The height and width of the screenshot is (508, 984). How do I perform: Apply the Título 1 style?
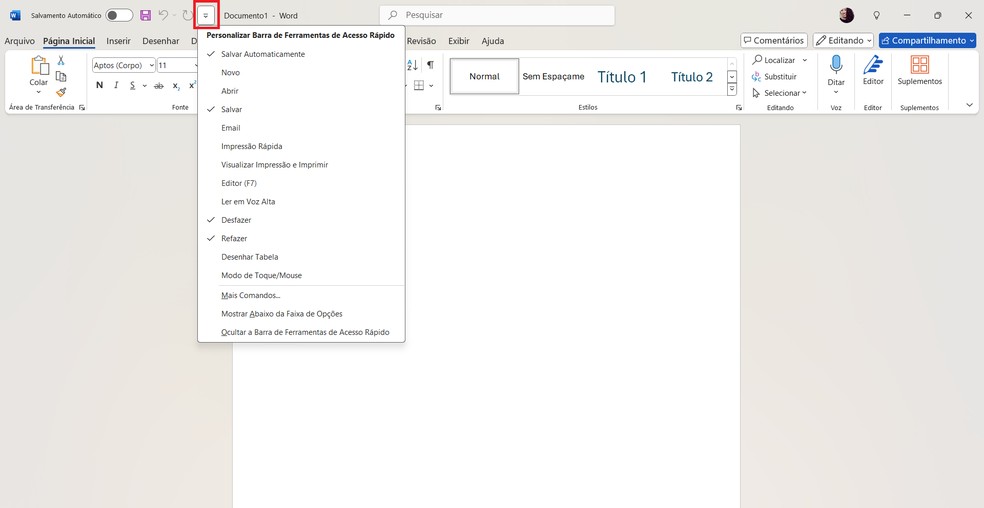(622, 77)
